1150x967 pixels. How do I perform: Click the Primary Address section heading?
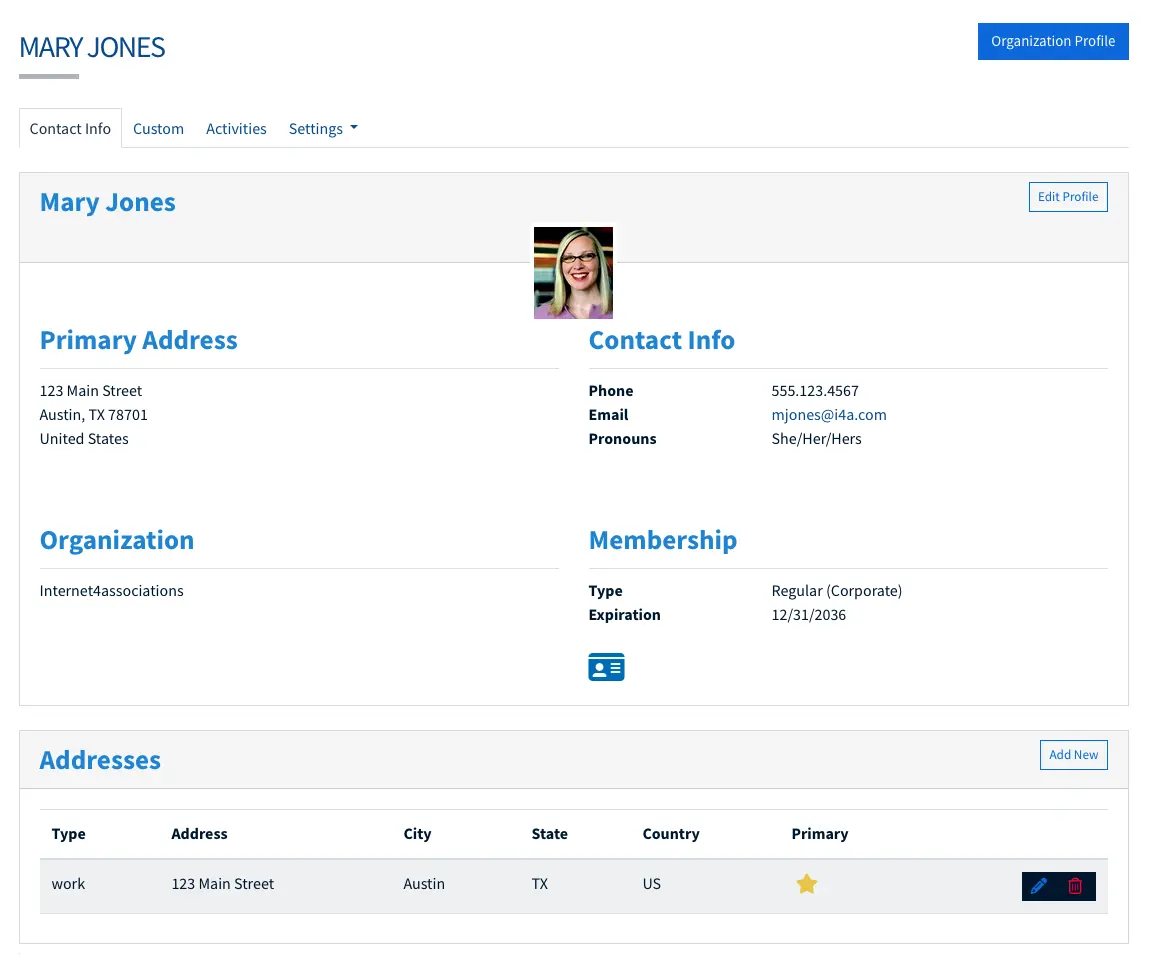click(138, 340)
